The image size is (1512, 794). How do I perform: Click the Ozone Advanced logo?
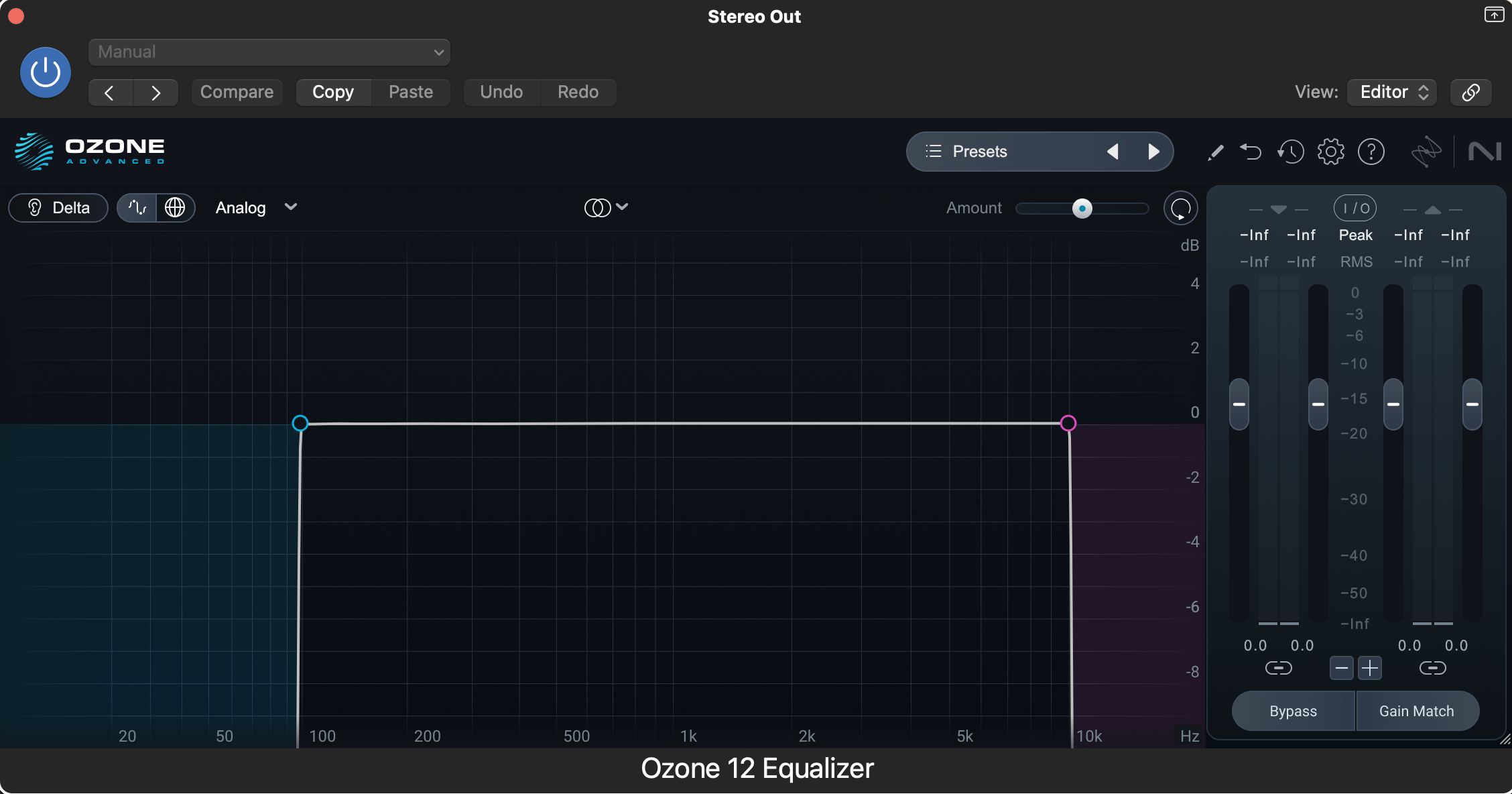tap(90, 152)
